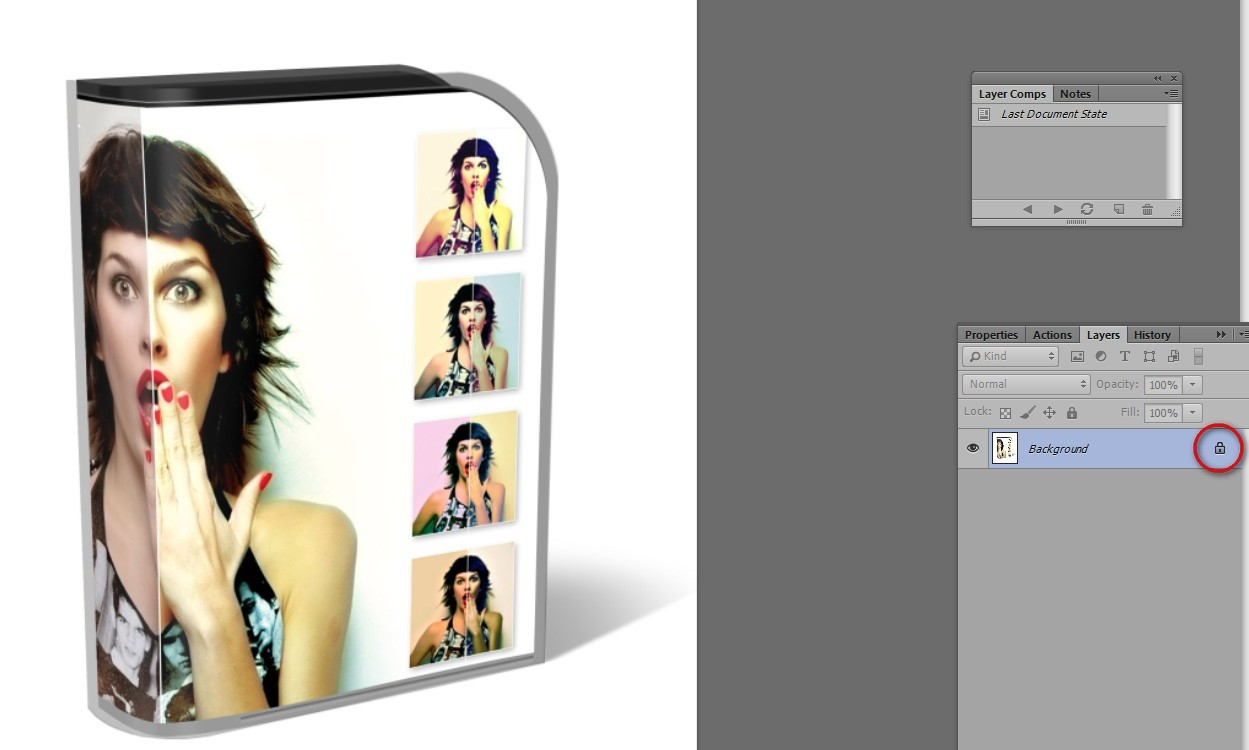Click the next Layer Comp arrow button

click(1057, 209)
